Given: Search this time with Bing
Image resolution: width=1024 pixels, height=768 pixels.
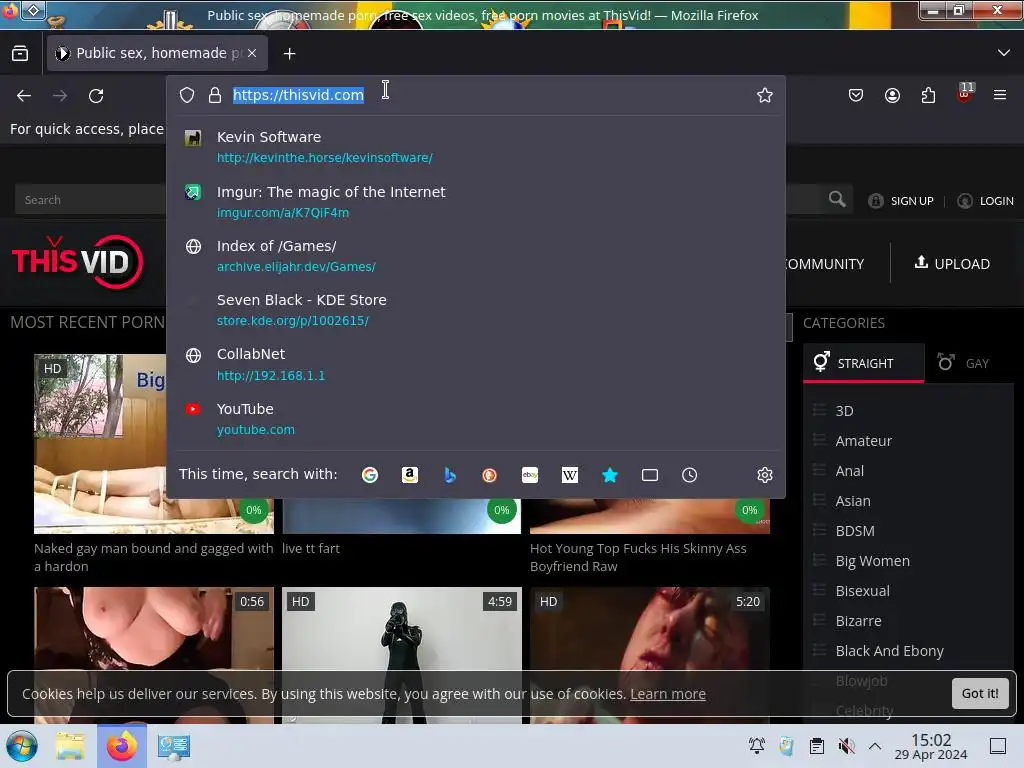Looking at the screenshot, I should 450,475.
